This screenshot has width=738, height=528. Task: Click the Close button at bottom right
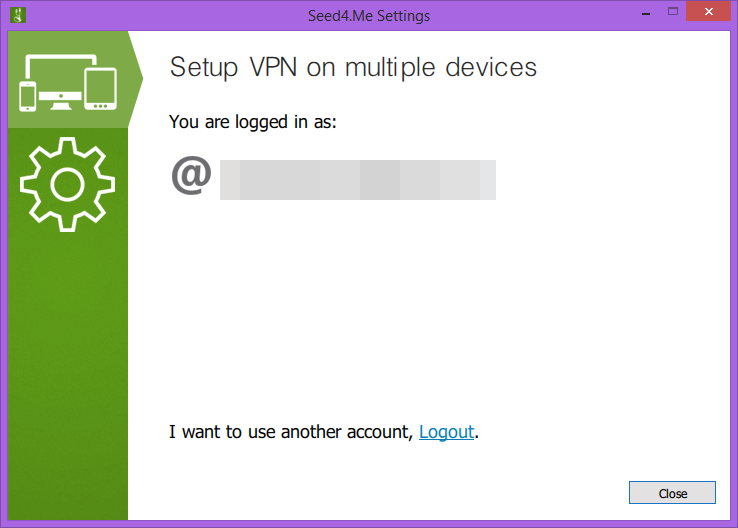coord(672,493)
